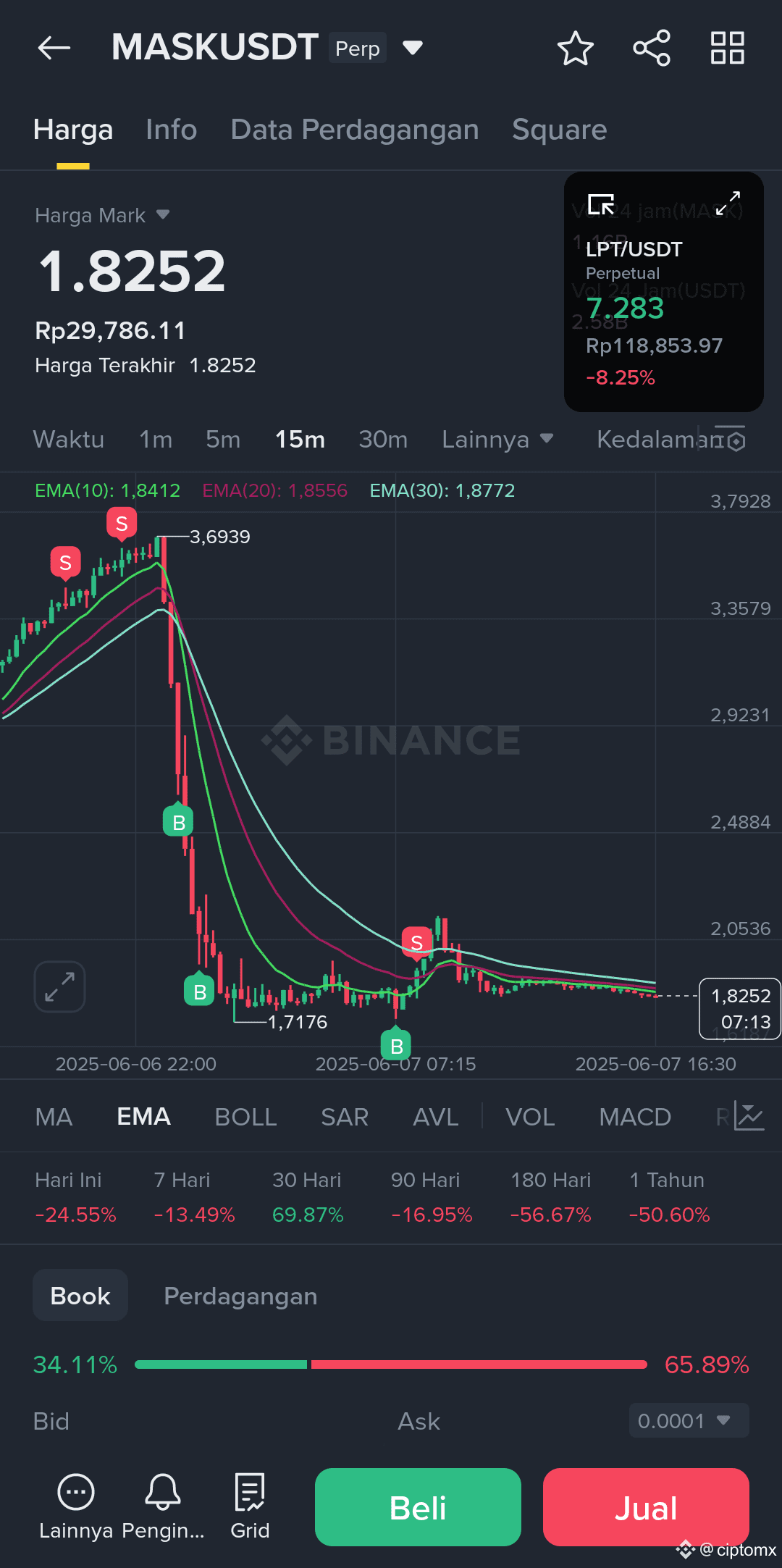Toggle the EMA indicator

click(x=143, y=1117)
